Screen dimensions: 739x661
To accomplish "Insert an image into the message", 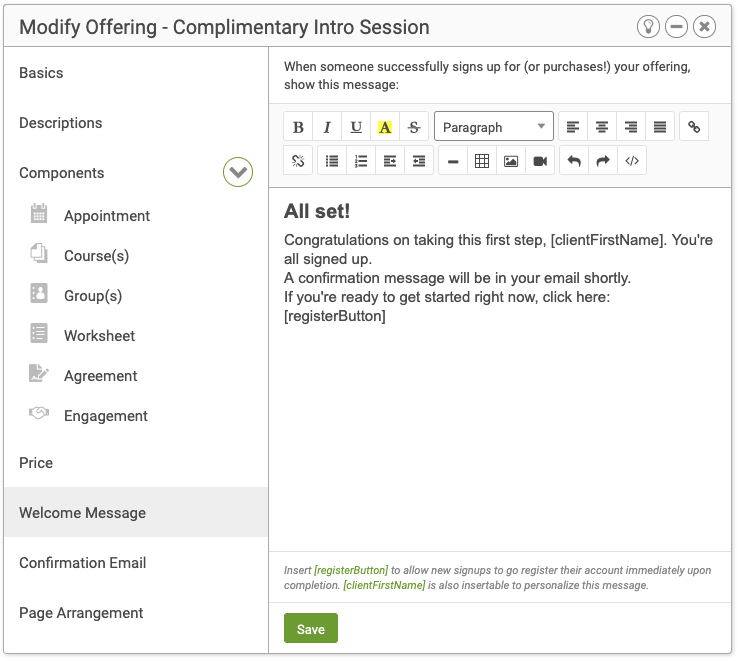I will tap(511, 161).
